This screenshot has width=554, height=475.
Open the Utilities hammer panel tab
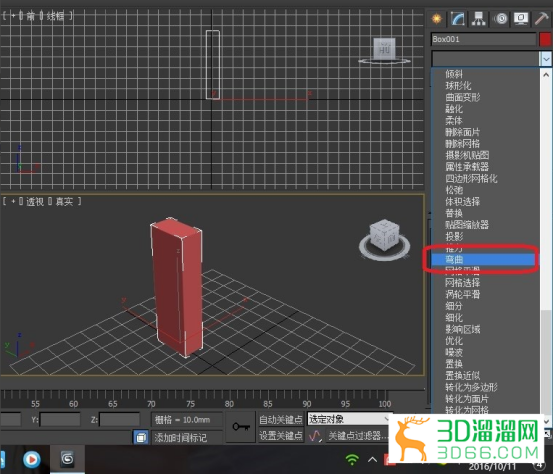pos(542,18)
